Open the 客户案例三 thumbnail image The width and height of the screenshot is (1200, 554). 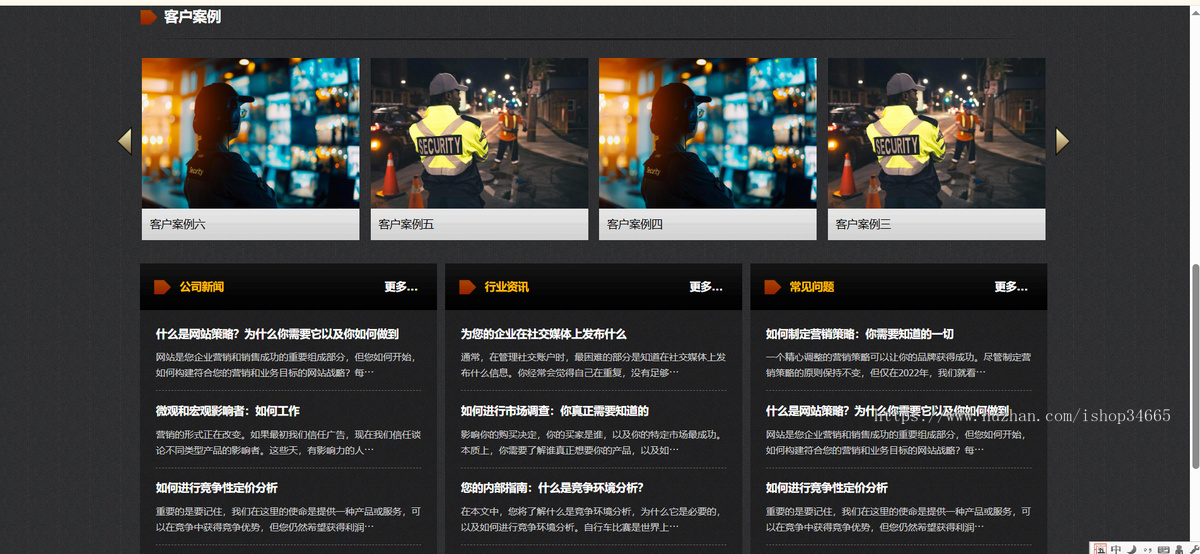click(x=937, y=133)
